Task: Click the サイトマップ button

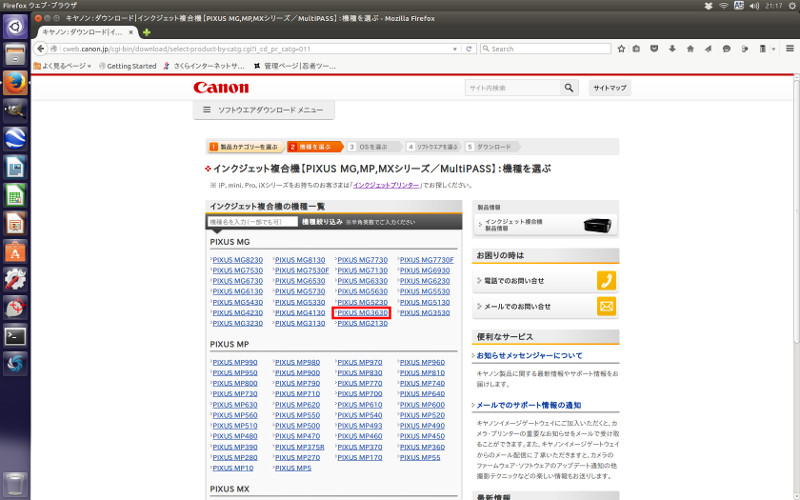Action: pyautogui.click(x=609, y=88)
